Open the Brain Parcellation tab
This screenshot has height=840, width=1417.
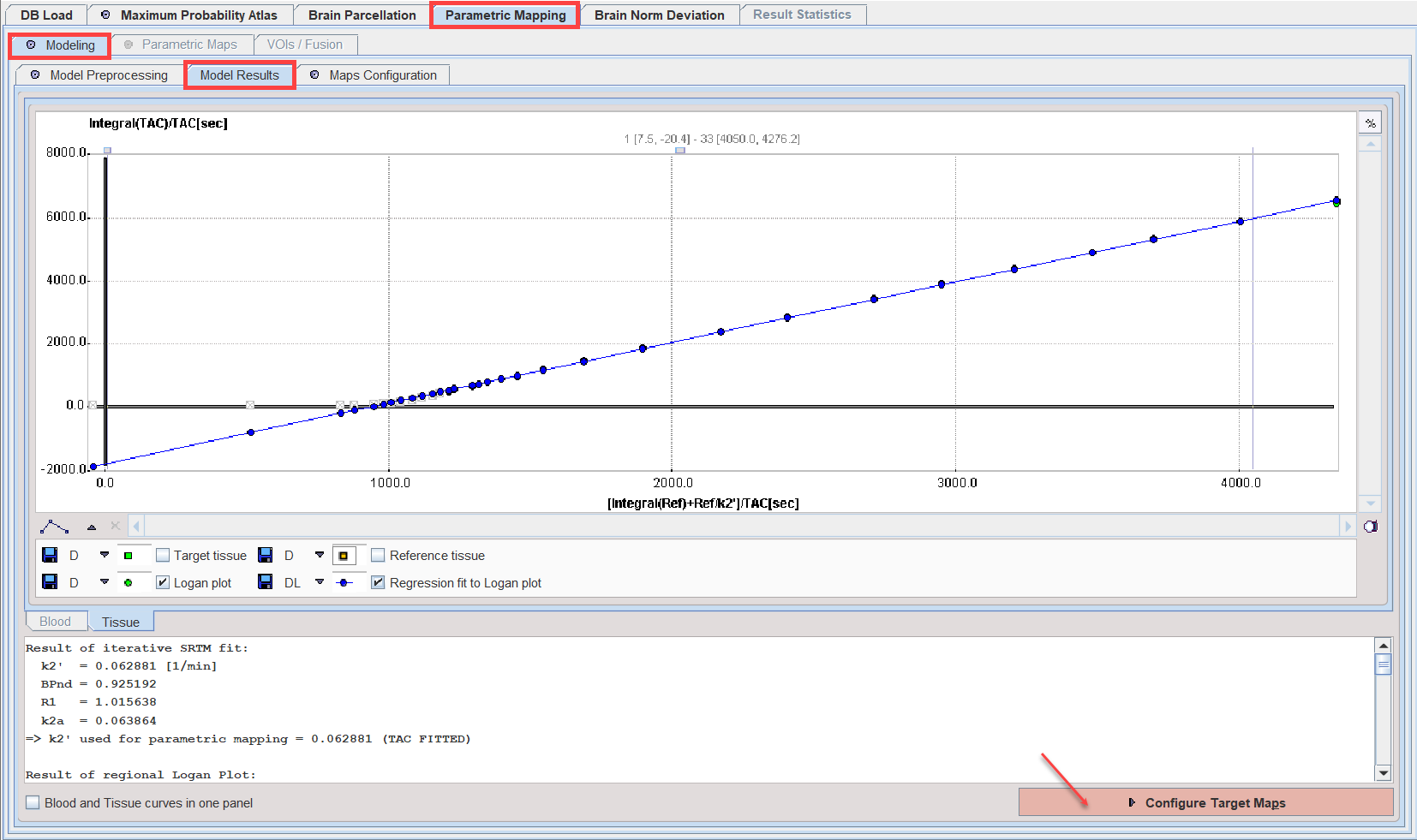tap(362, 15)
